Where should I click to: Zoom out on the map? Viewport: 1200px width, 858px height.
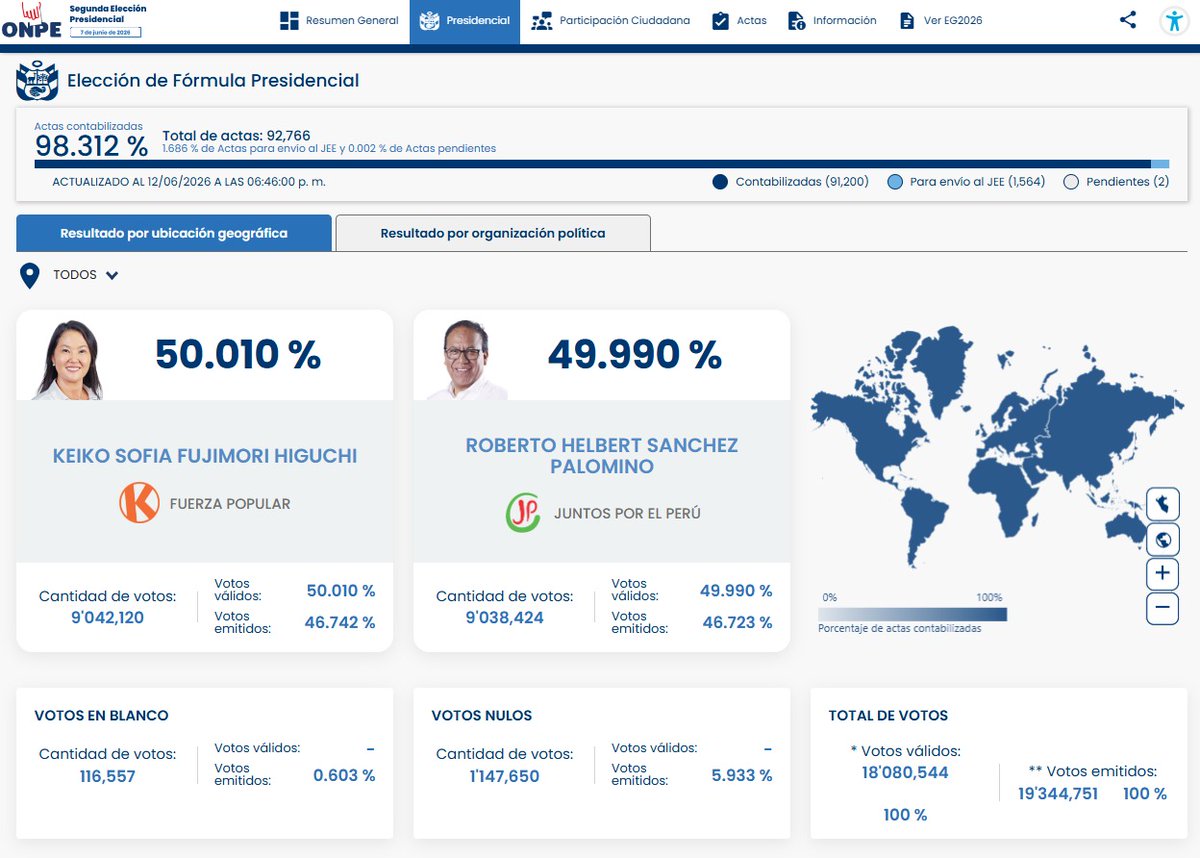[x=1162, y=607]
